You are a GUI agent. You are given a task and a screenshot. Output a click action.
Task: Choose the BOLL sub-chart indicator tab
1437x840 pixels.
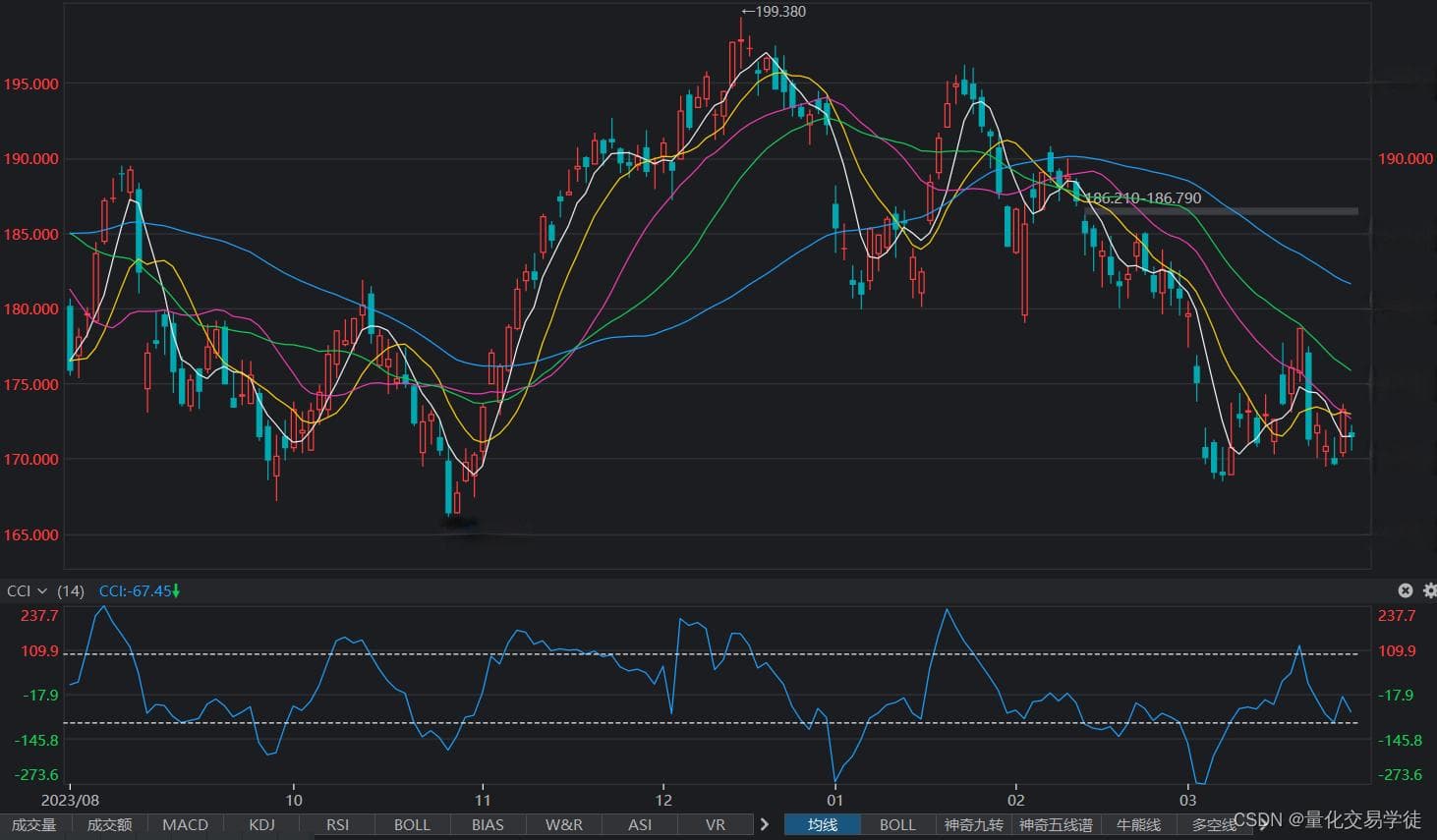tap(412, 824)
